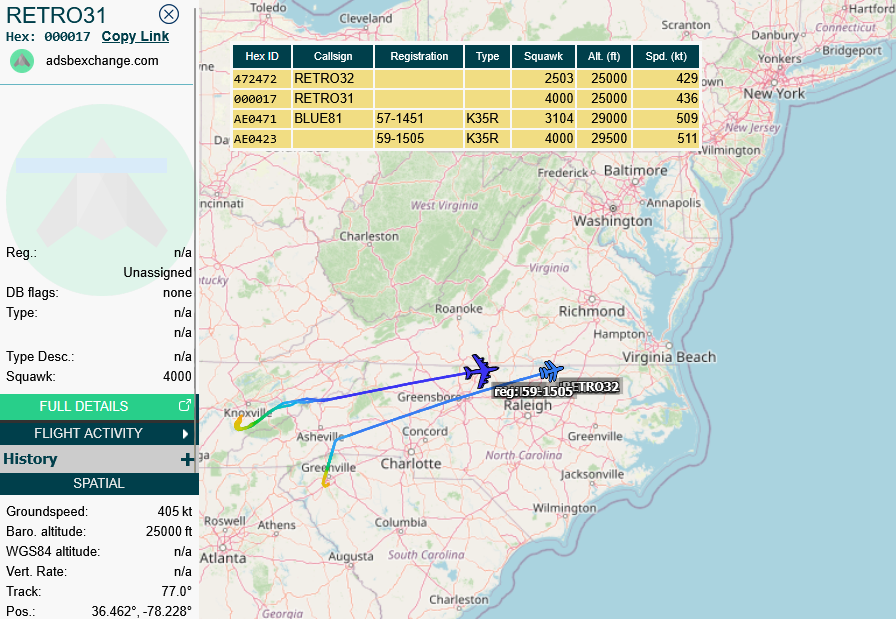Click the Richmond label on map

tap(591, 312)
